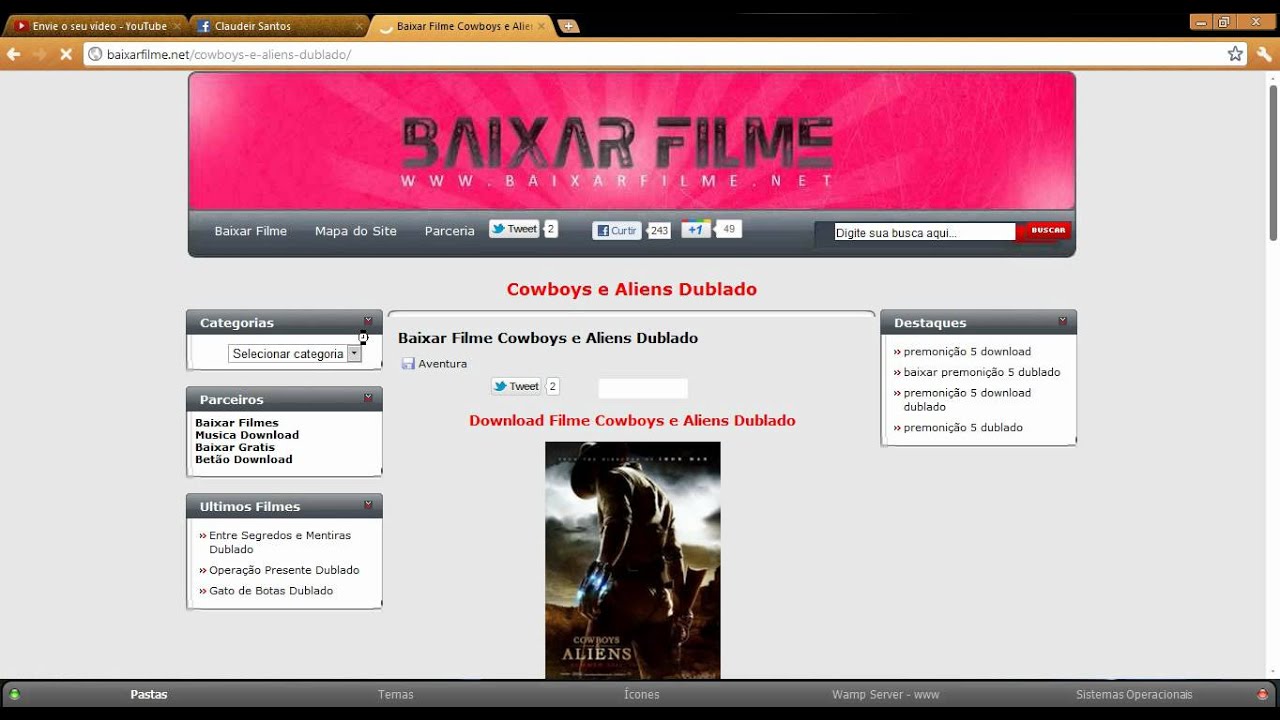Click the browser forward arrow
This screenshot has height=720, width=1280.
click(x=40, y=54)
